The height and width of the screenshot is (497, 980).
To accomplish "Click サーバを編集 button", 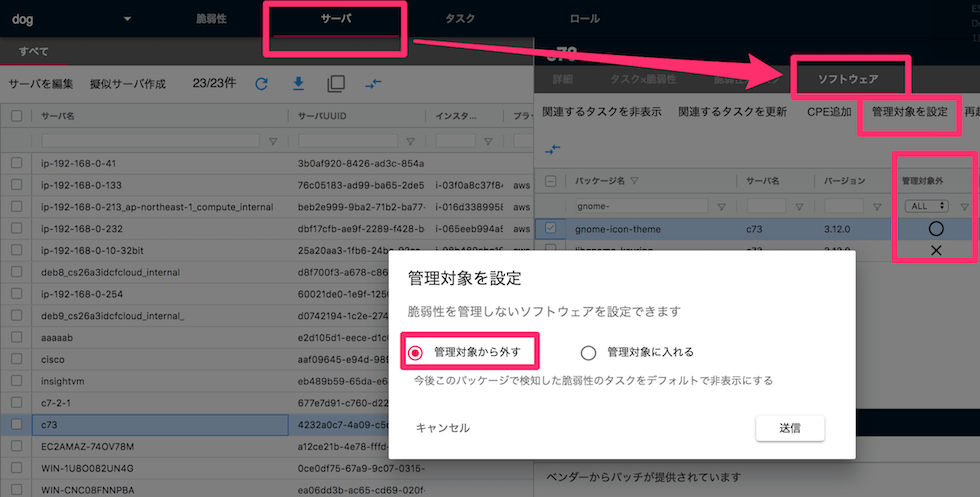I will coord(41,84).
